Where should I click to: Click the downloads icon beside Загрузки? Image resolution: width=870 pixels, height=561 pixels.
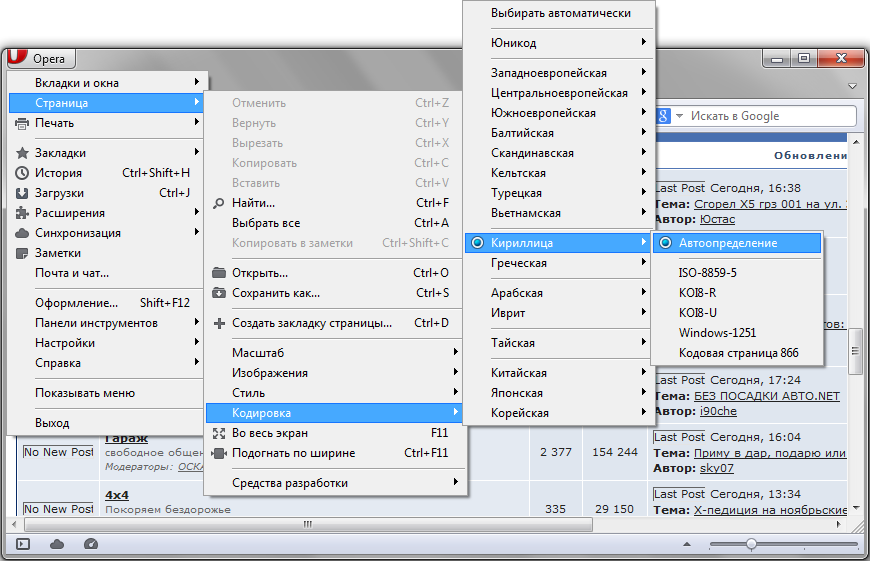point(22,193)
